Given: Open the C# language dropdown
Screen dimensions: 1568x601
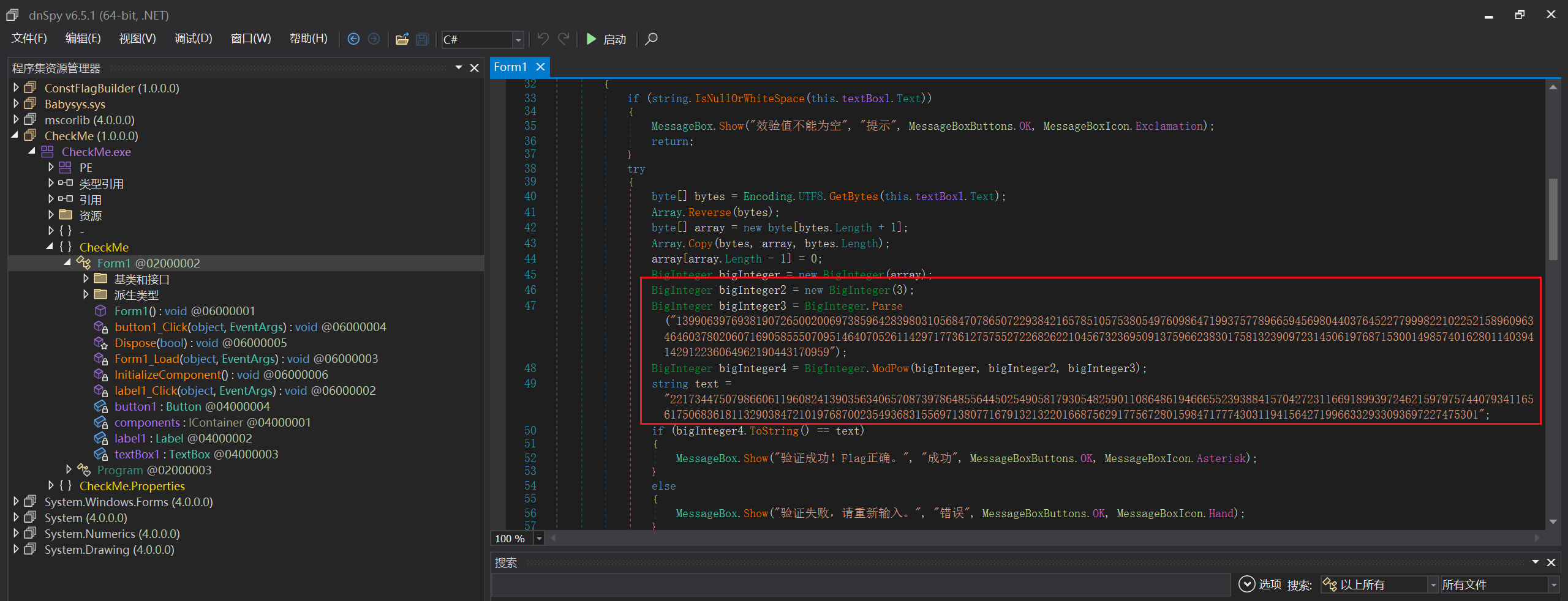Looking at the screenshot, I should (518, 40).
